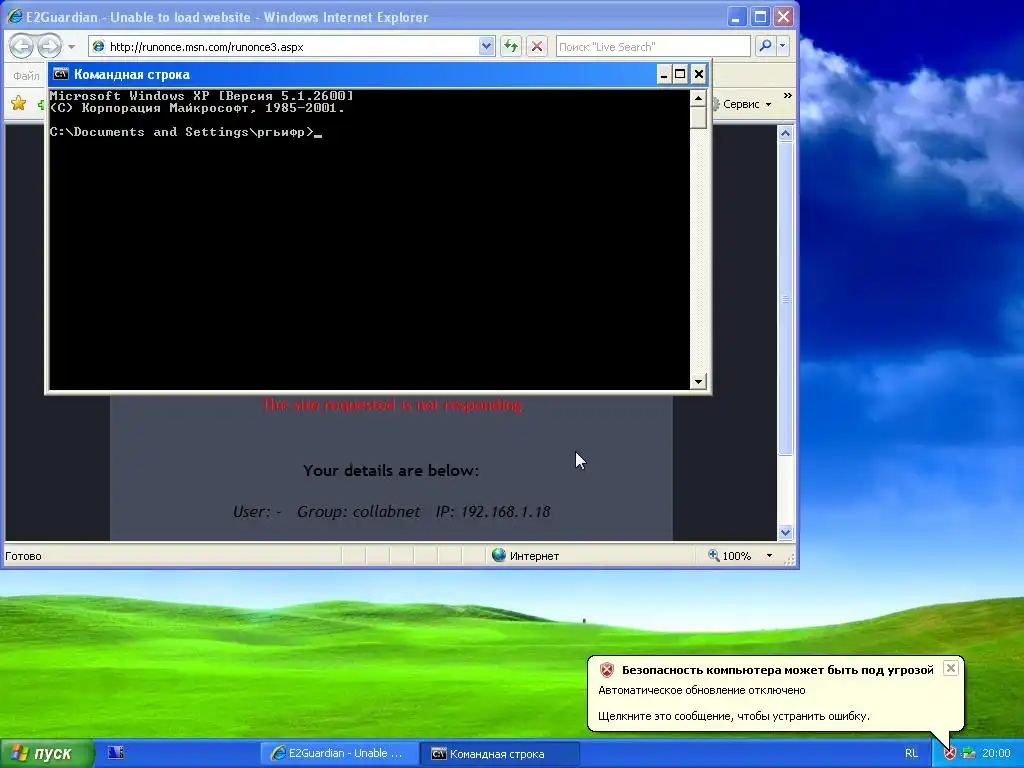Close the Командная строка window
Image resolution: width=1024 pixels, height=768 pixels.
coord(699,74)
